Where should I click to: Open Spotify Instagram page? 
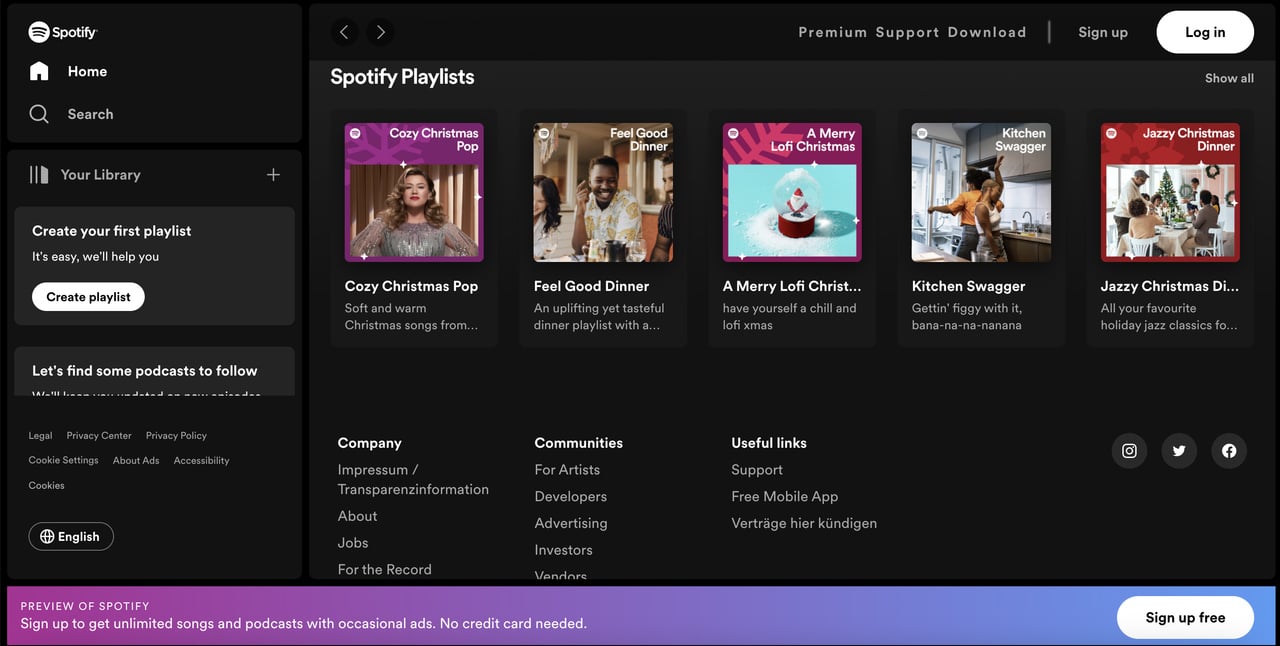pyautogui.click(x=1129, y=451)
